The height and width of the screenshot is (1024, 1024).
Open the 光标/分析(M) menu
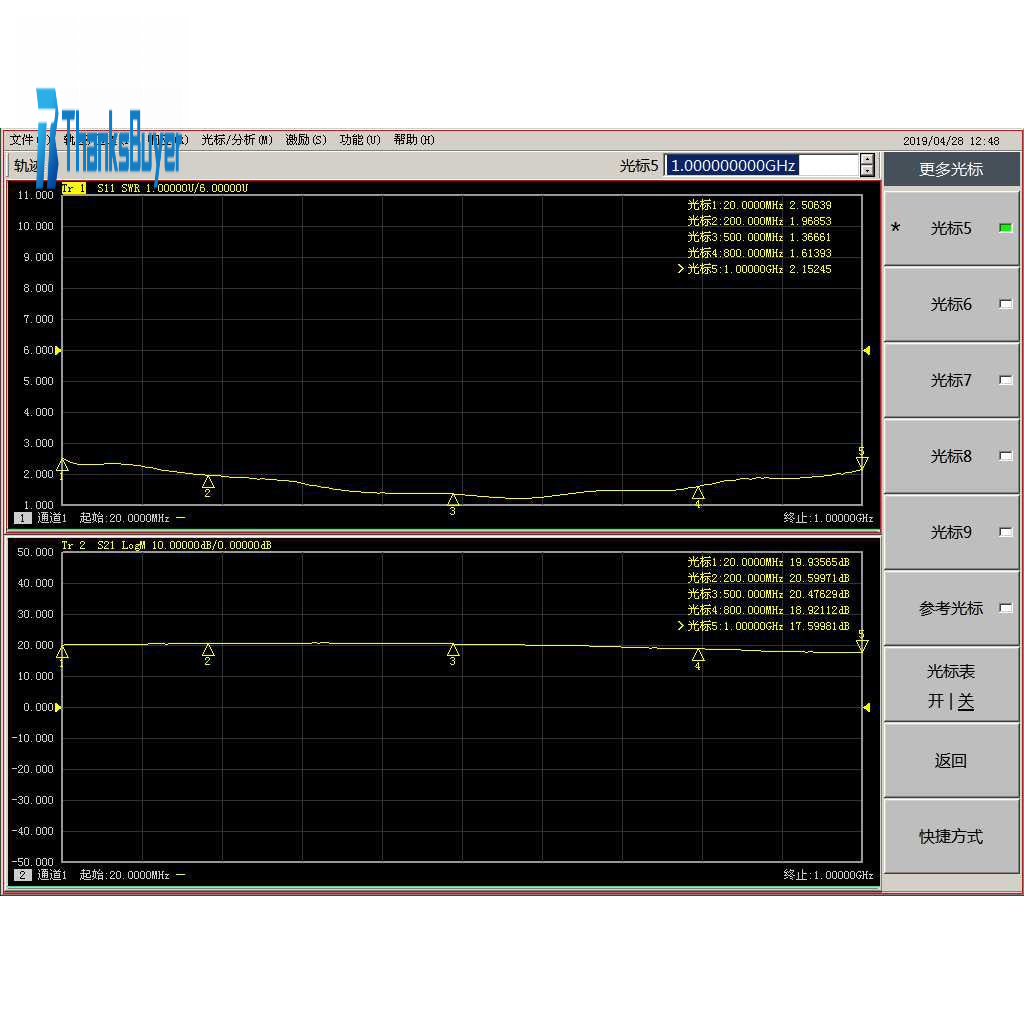click(x=236, y=140)
